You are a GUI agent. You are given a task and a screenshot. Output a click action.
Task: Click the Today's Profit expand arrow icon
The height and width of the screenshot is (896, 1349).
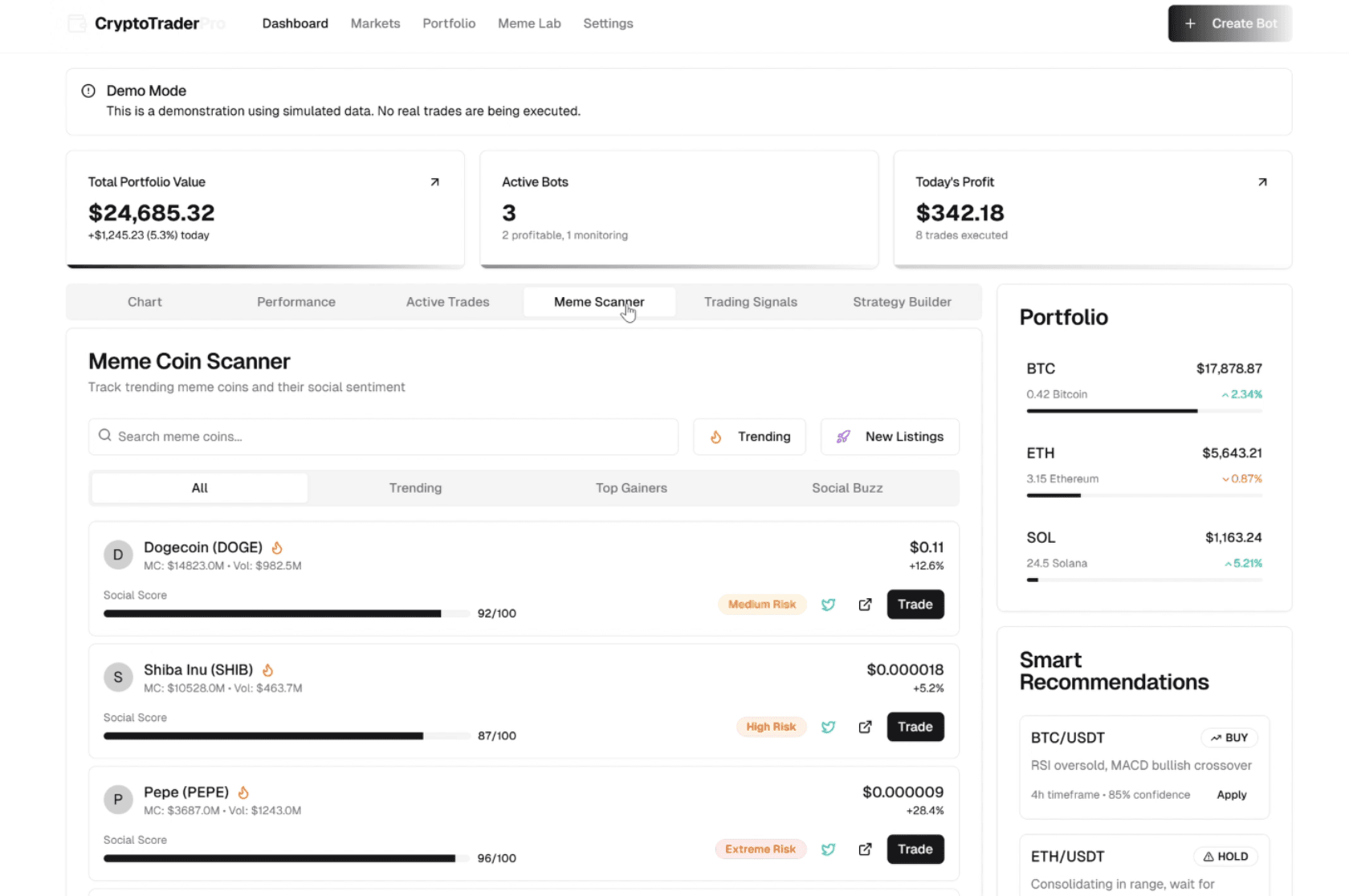click(1262, 181)
